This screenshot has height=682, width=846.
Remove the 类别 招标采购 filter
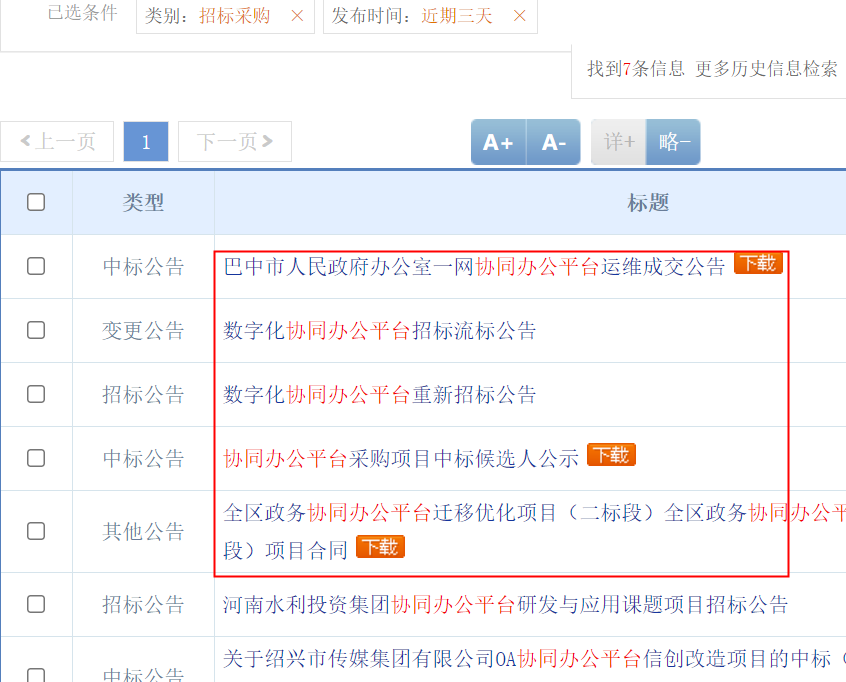(297, 16)
